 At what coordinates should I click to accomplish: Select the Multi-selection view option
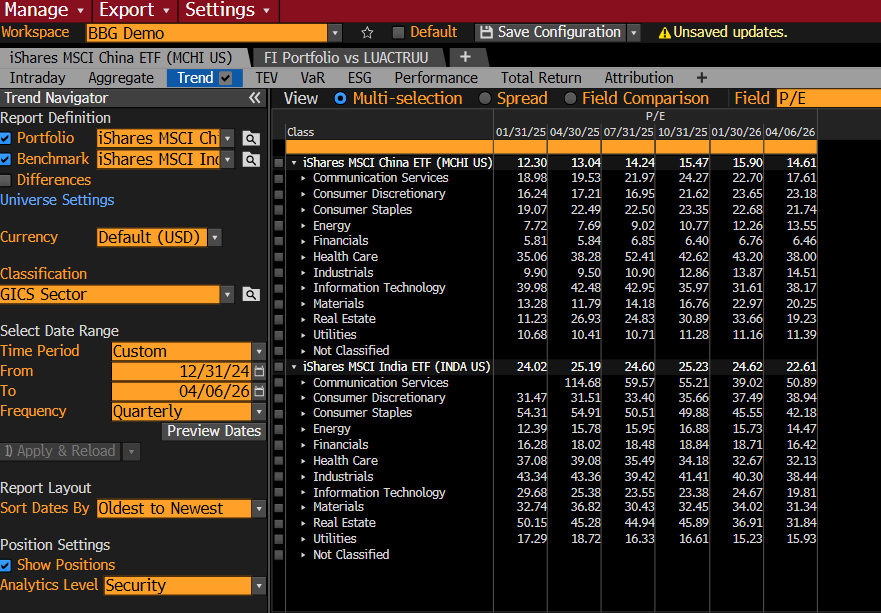point(340,98)
